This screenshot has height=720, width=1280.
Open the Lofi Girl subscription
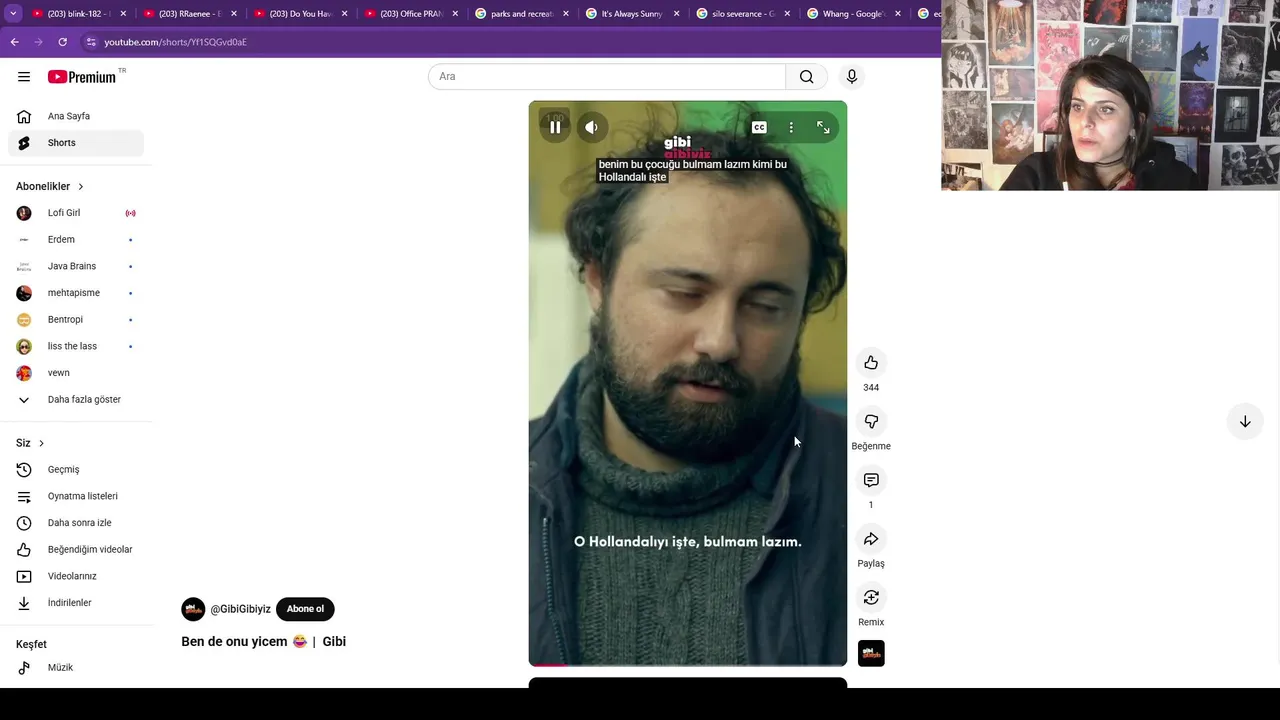(76, 213)
